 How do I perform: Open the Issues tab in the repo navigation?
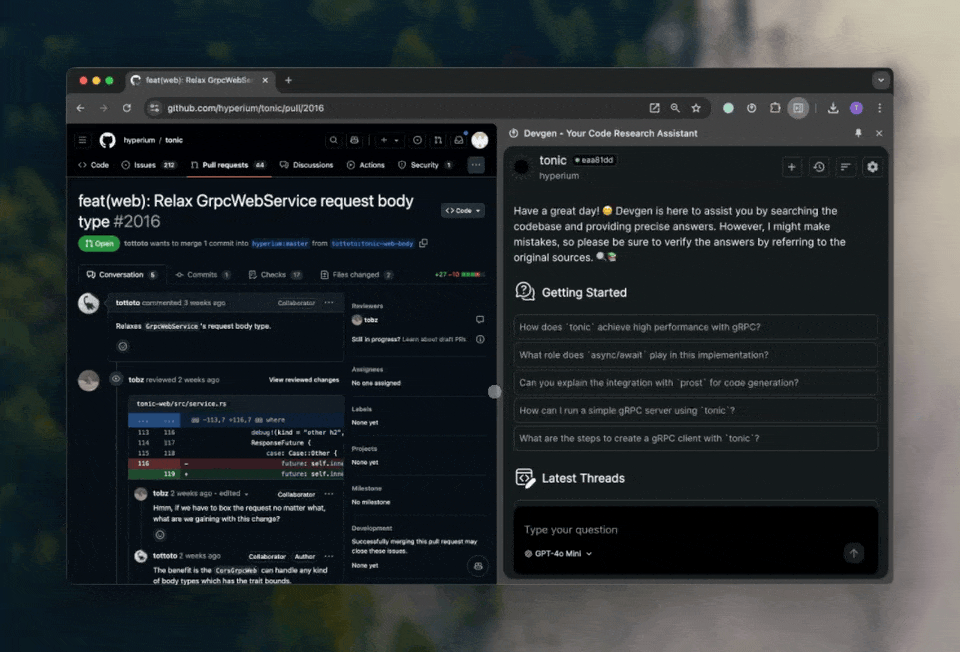pyautogui.click(x=148, y=165)
